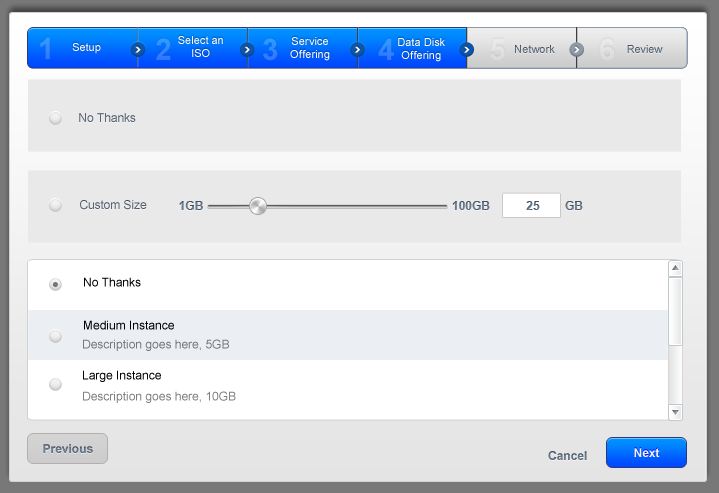Select the Medium Instance radio button
Viewport: 719px width, 493px height.
[x=56, y=336]
